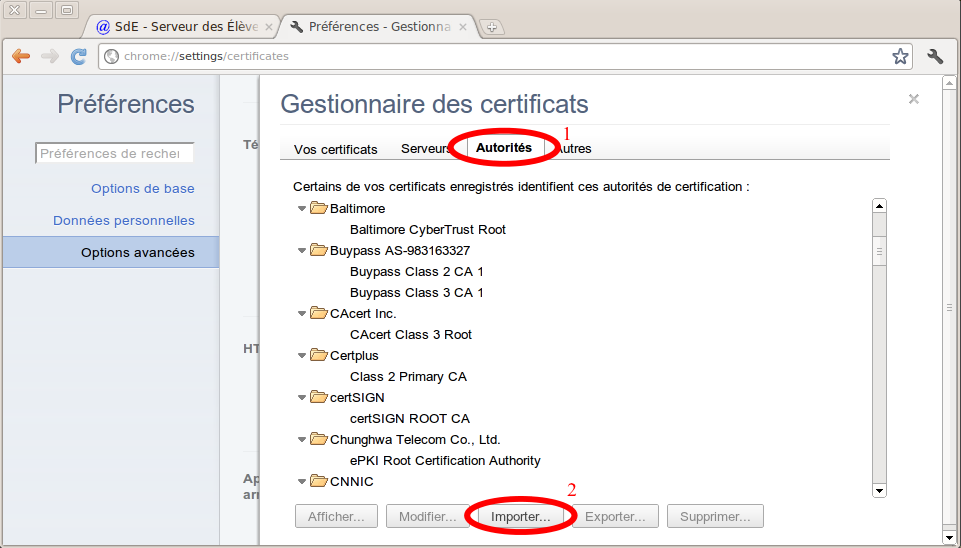Select the Autorités tab
The width and height of the screenshot is (961, 548).
coord(503,148)
